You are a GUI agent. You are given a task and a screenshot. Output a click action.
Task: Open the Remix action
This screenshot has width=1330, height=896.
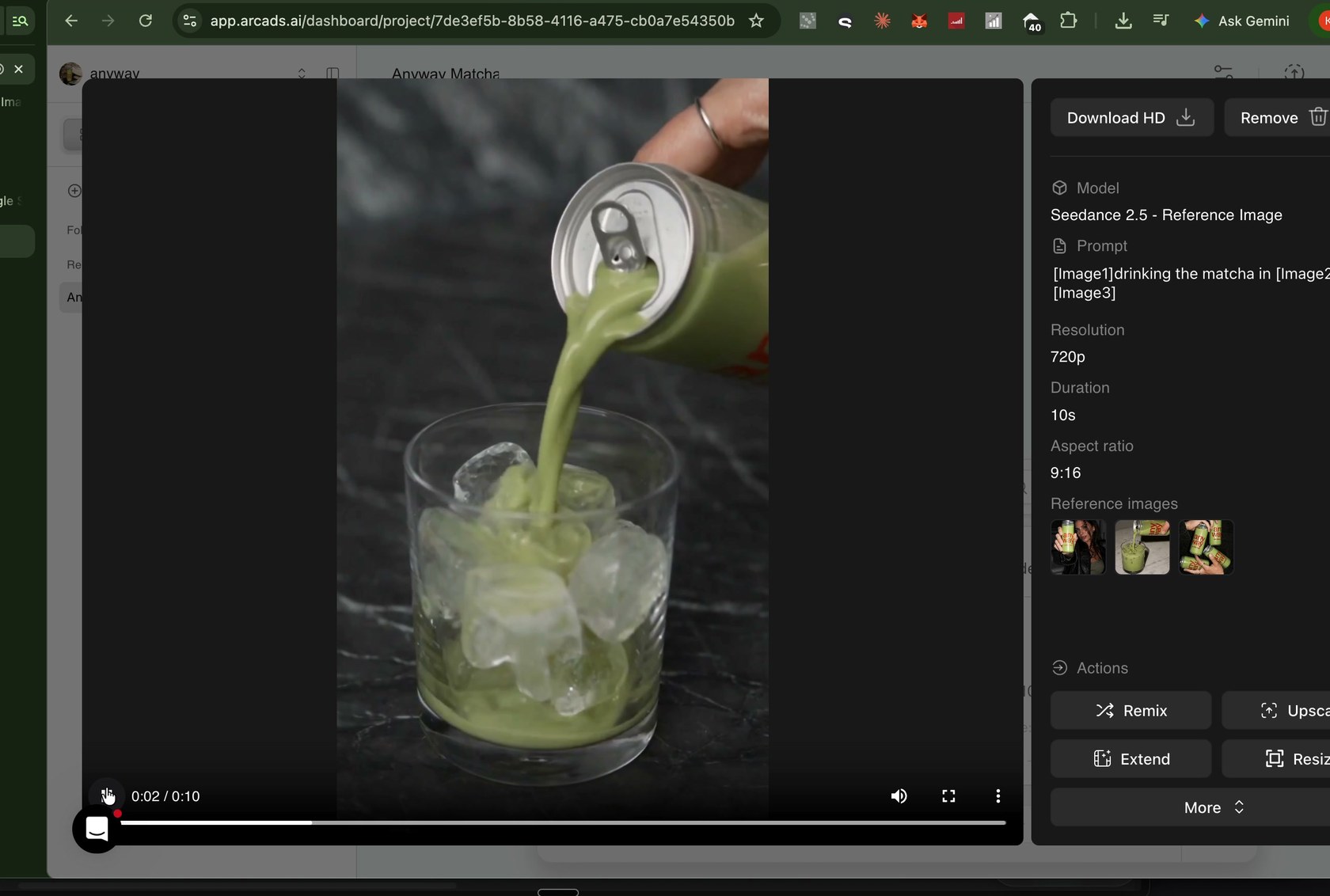[1130, 710]
